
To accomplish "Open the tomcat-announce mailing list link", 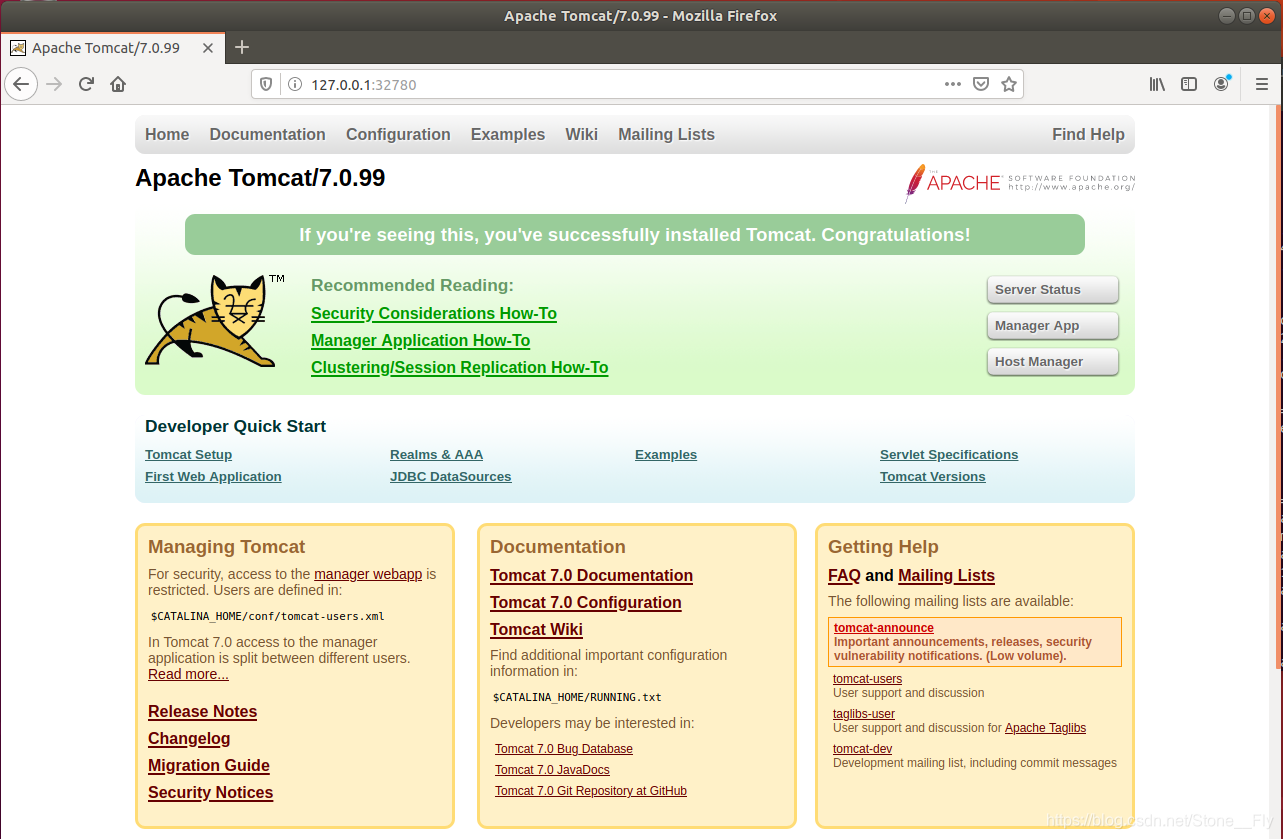I will (884, 628).
